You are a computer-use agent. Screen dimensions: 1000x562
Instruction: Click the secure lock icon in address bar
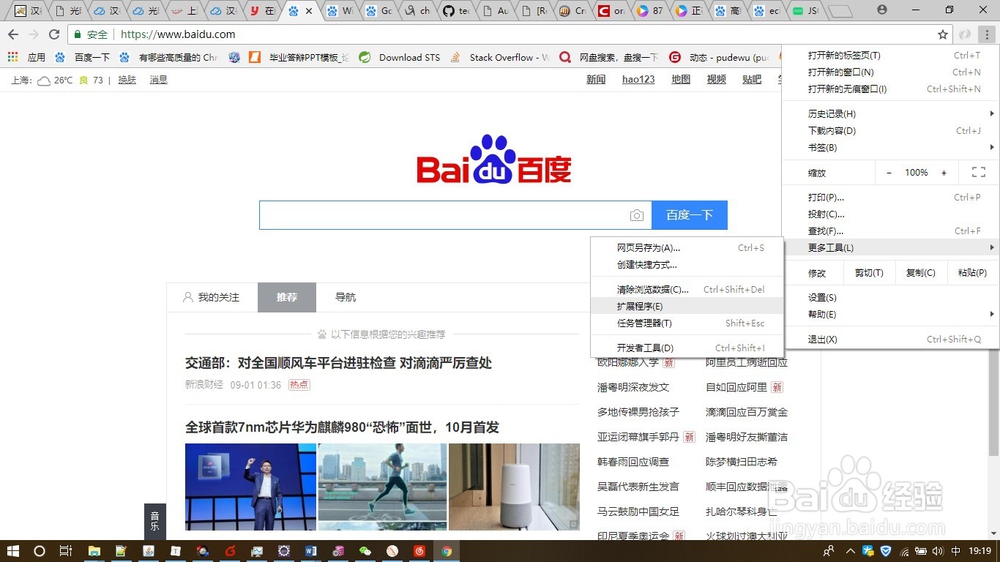coord(78,34)
